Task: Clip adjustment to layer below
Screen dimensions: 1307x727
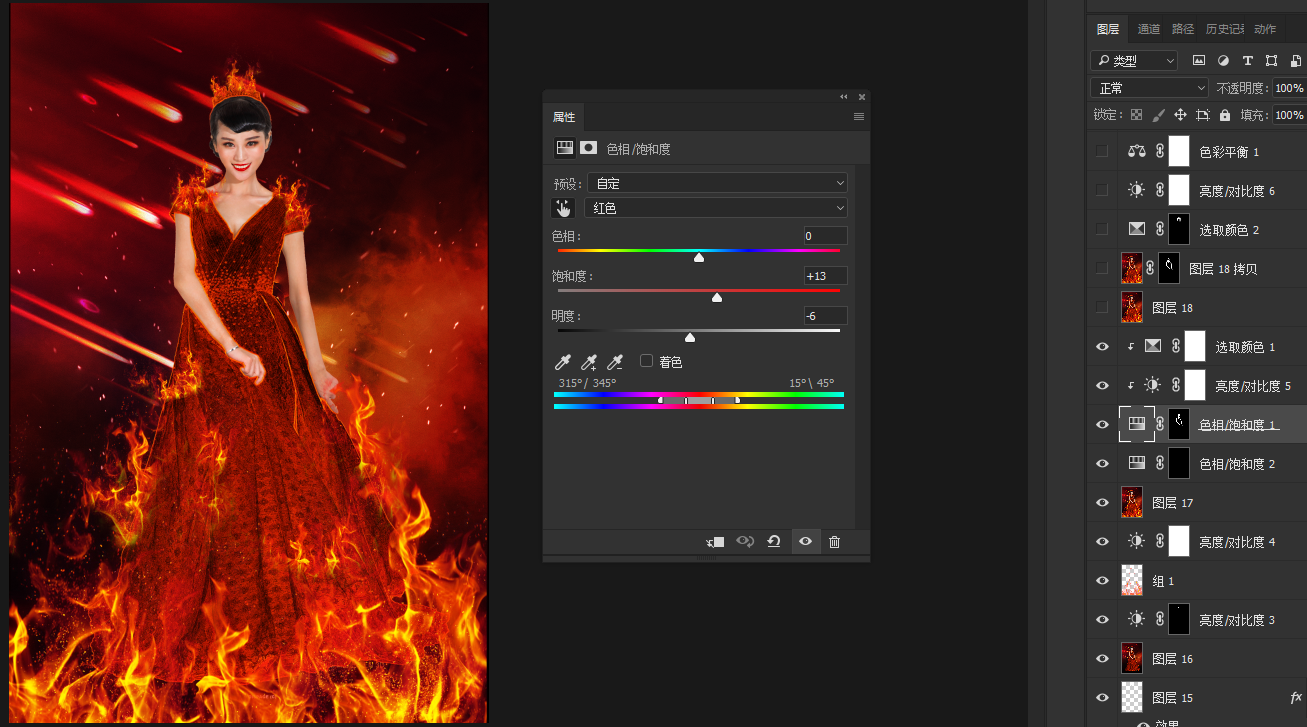Action: point(715,542)
